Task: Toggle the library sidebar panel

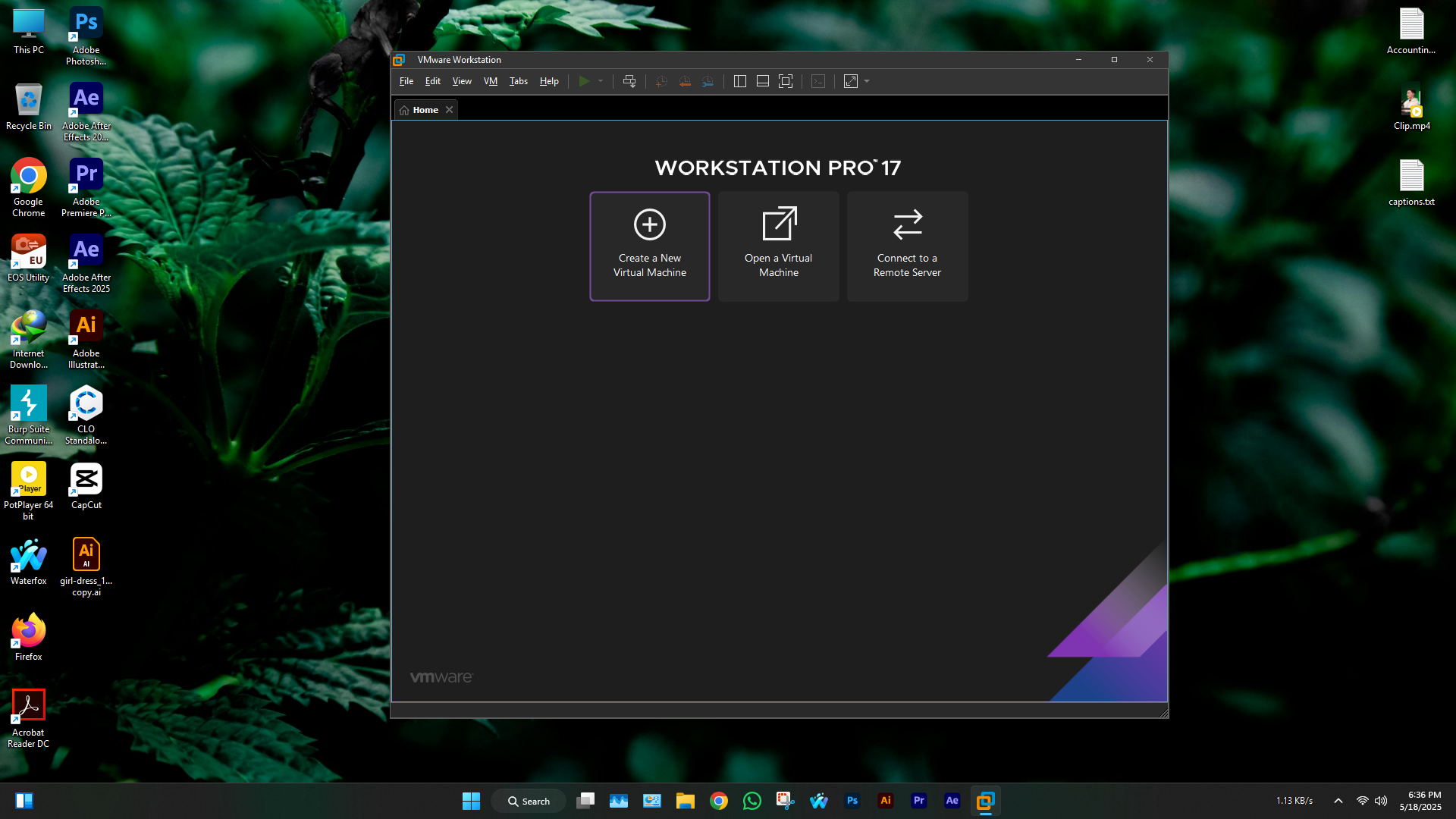Action: (740, 81)
